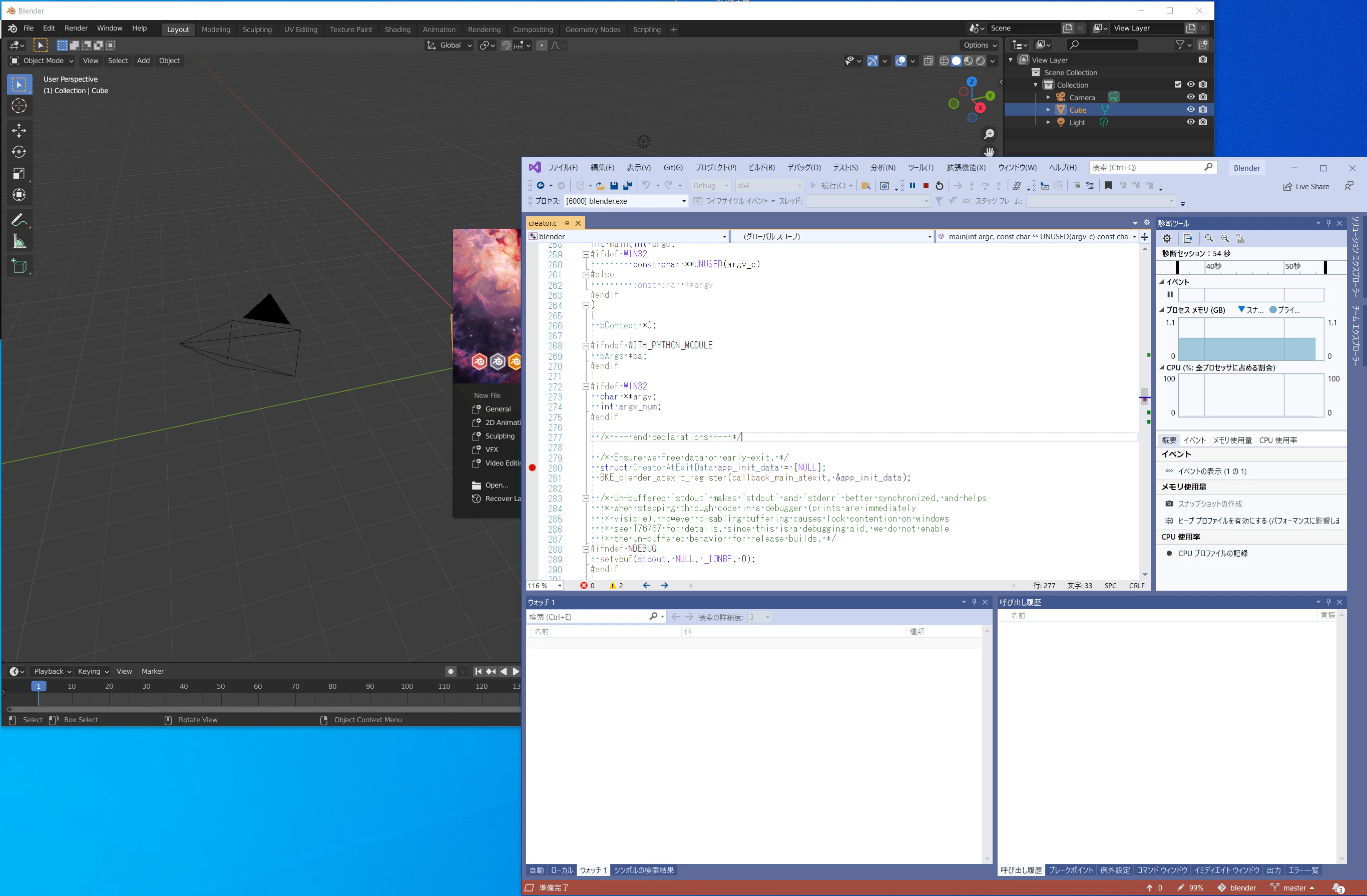This screenshot has height=896, width=1367.
Task: Activate the Rotate tool in Blender
Action: click(19, 152)
